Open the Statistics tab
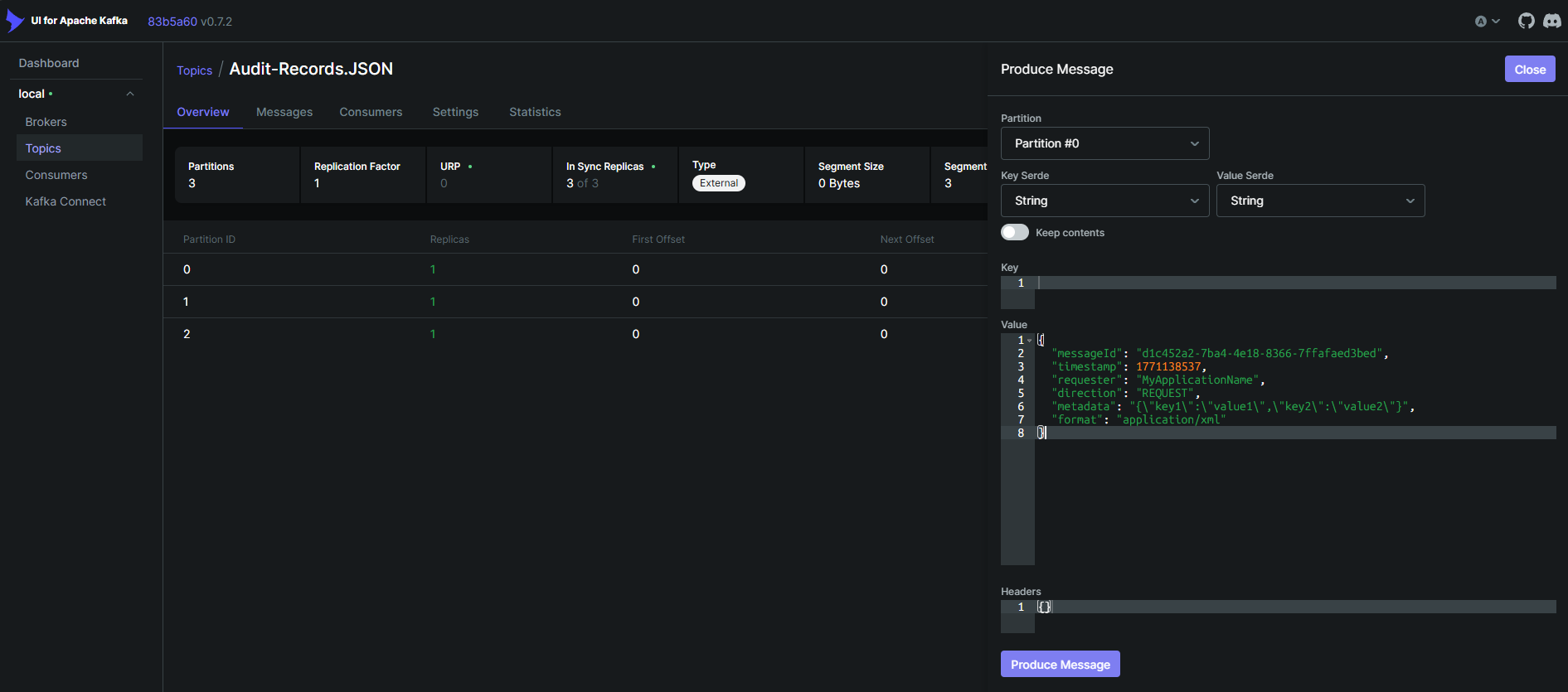This screenshot has width=1568, height=692. (535, 112)
